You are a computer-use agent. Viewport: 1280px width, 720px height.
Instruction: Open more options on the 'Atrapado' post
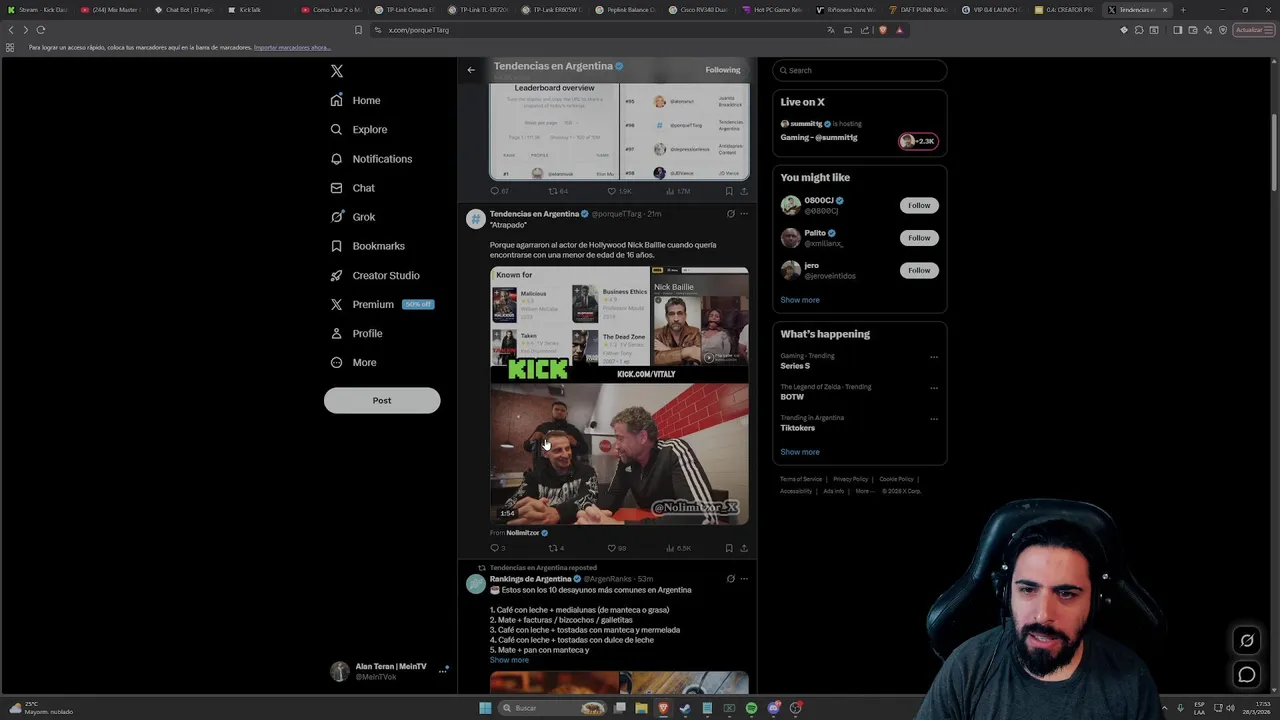click(743, 214)
